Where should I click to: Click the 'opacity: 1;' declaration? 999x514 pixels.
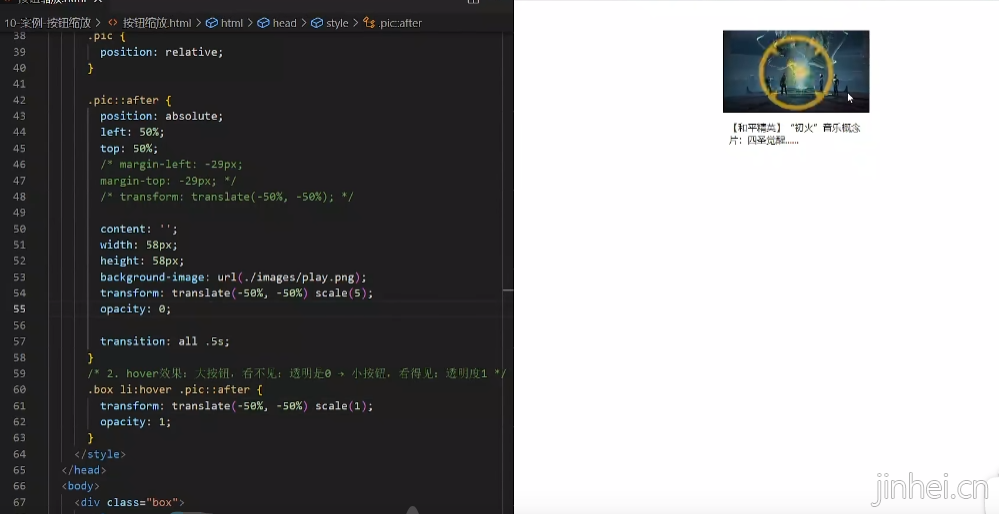tap(135, 422)
